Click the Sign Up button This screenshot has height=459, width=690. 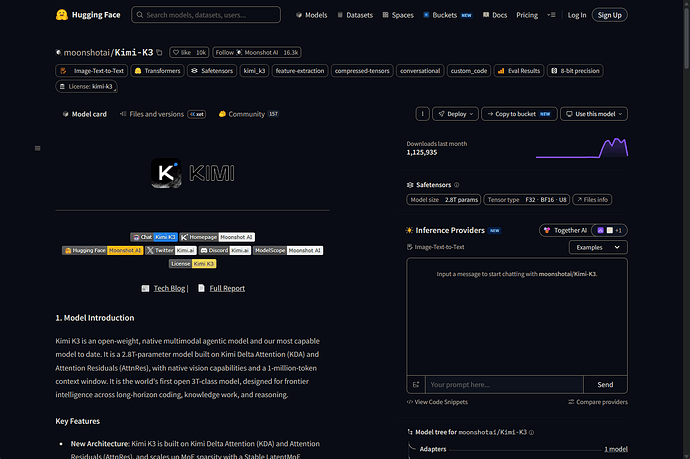[x=609, y=15]
